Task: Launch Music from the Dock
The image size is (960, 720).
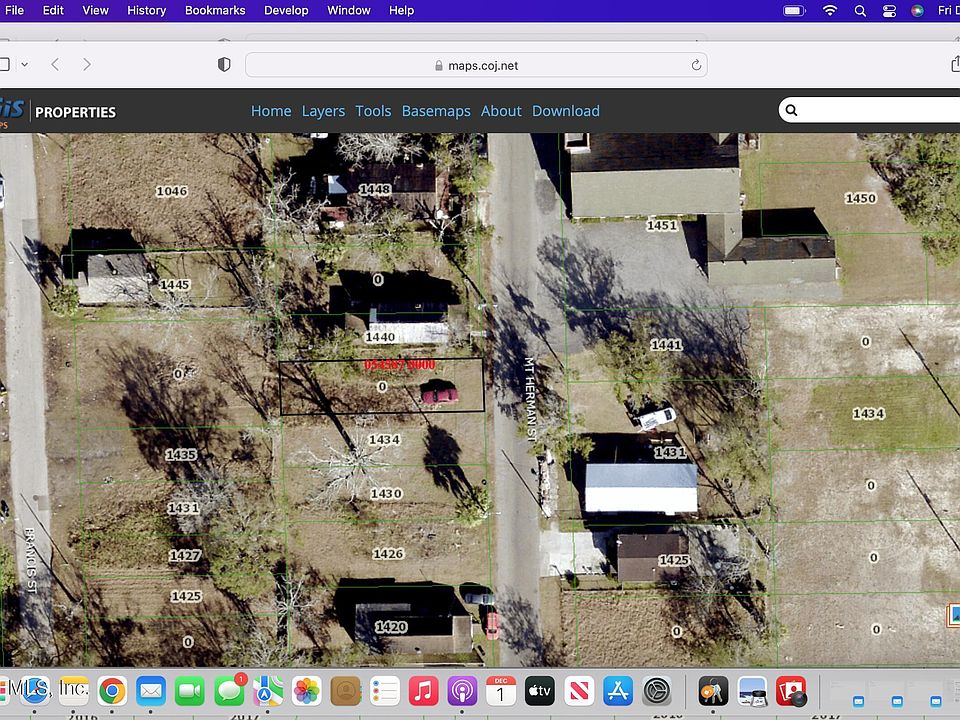Action: (x=423, y=692)
